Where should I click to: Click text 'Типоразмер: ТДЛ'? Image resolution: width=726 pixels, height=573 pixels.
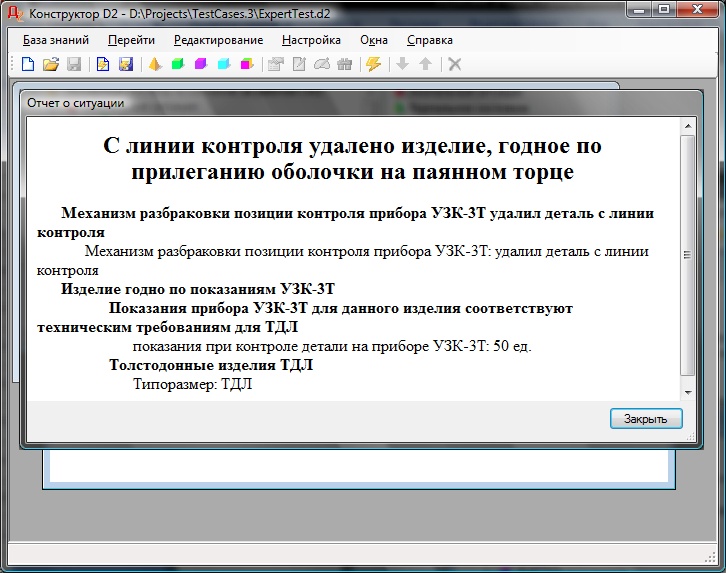click(193, 384)
